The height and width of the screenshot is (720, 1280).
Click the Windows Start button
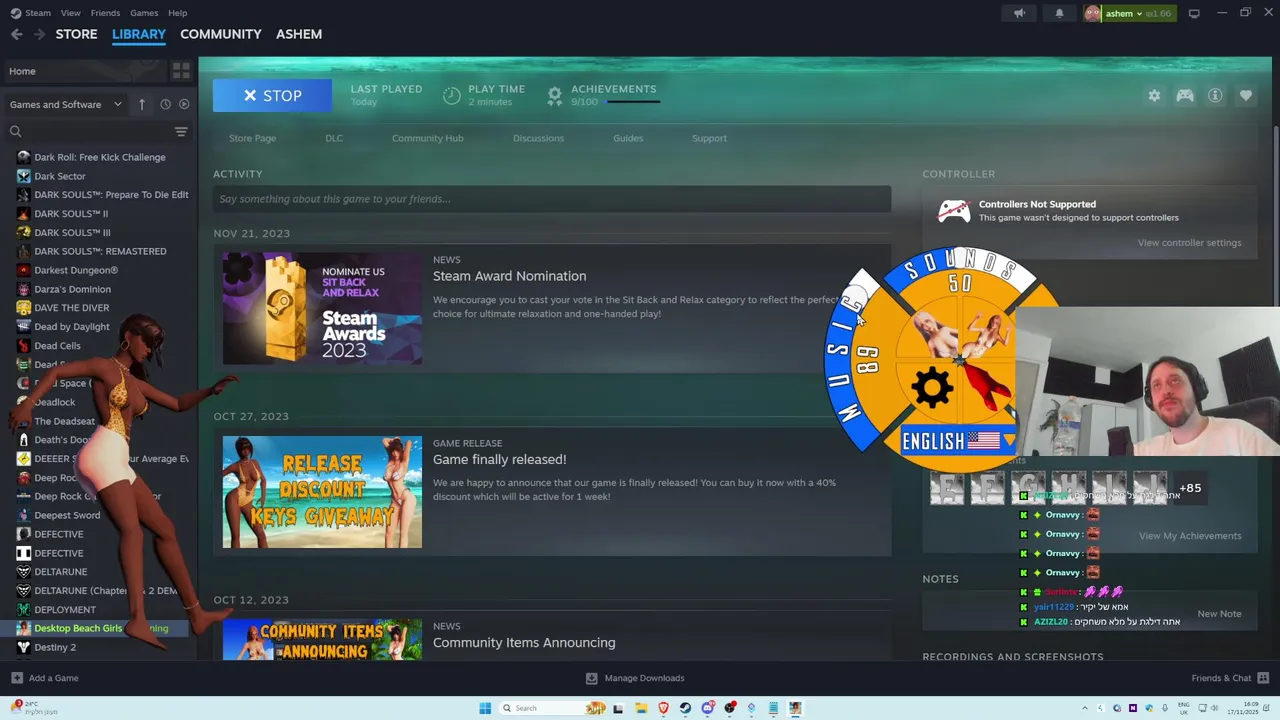485,708
